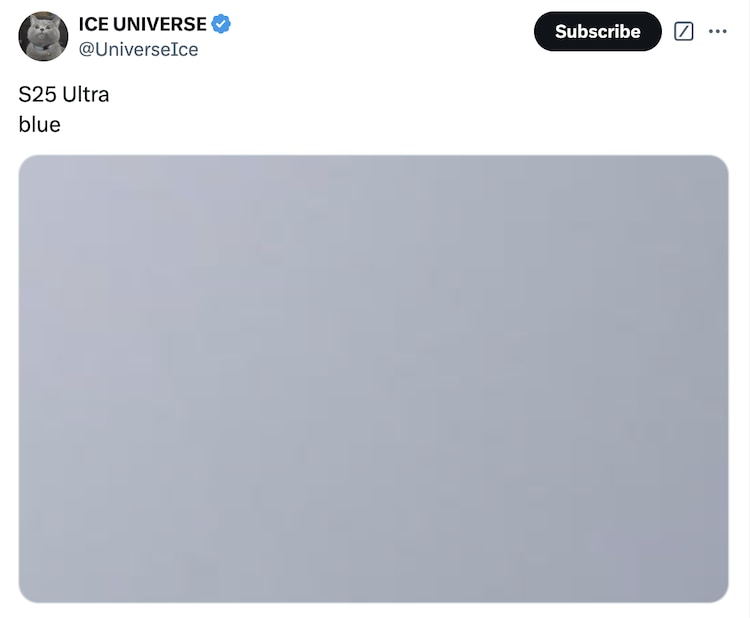The height and width of the screenshot is (618, 750).
Task: Visit the @UniverseIce handle link
Action: (138, 49)
